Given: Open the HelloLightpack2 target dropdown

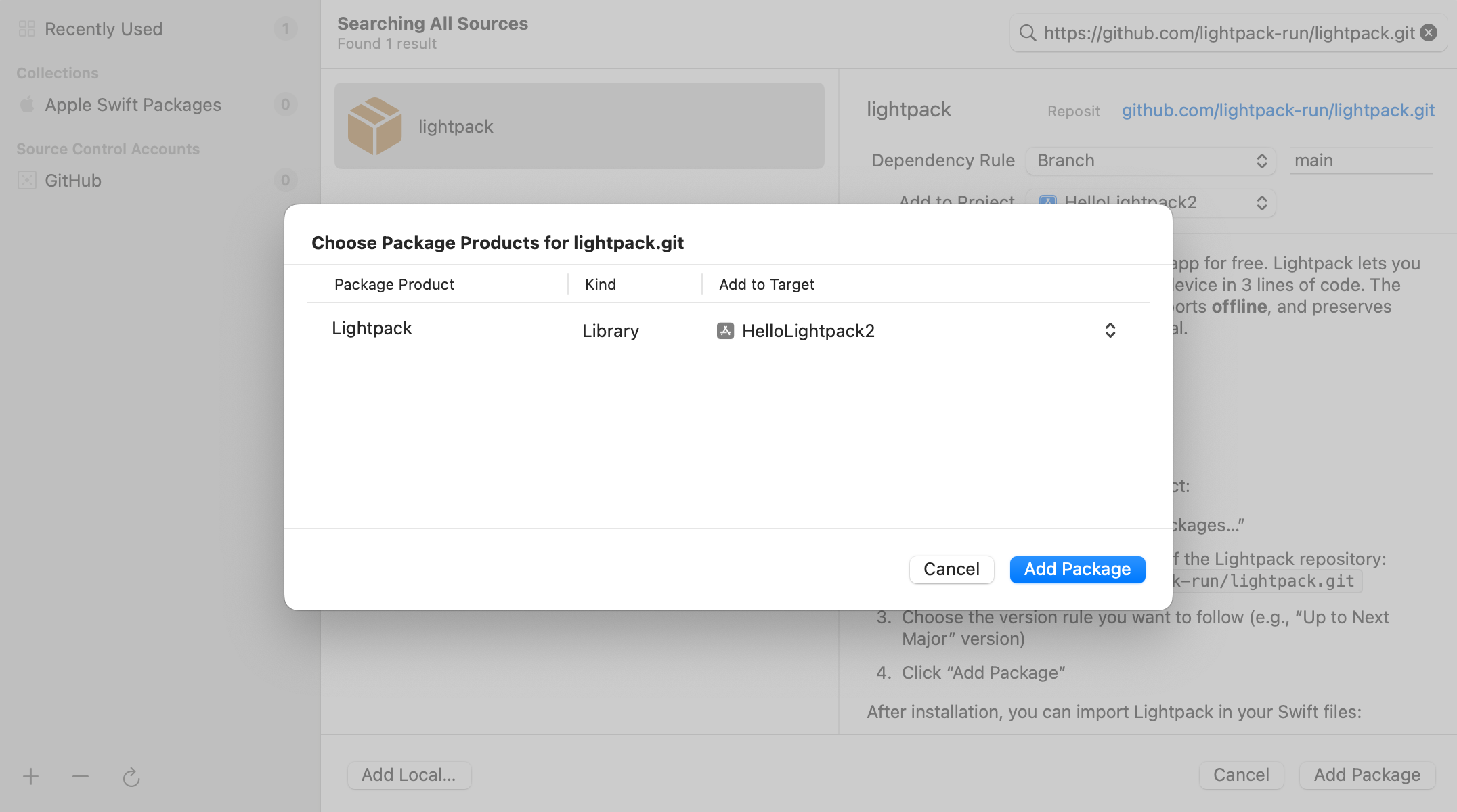Looking at the screenshot, I should pyautogui.click(x=1110, y=330).
